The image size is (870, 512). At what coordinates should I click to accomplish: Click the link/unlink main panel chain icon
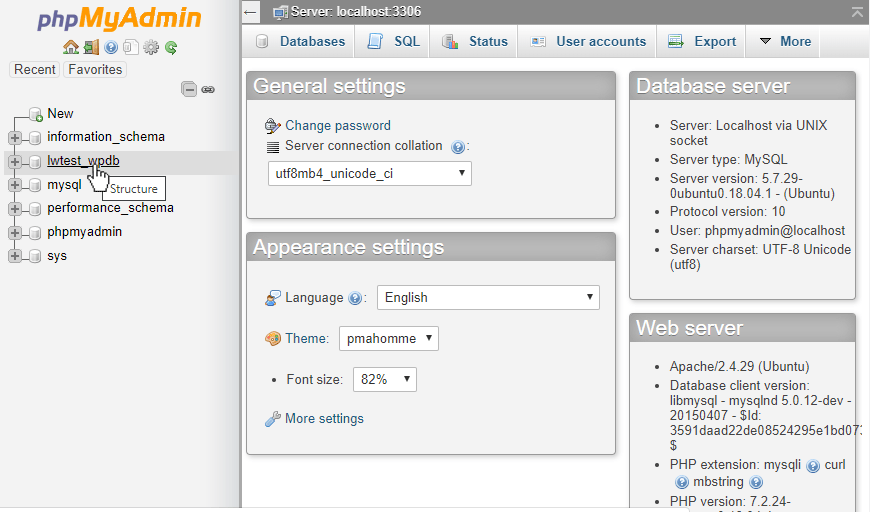click(208, 89)
